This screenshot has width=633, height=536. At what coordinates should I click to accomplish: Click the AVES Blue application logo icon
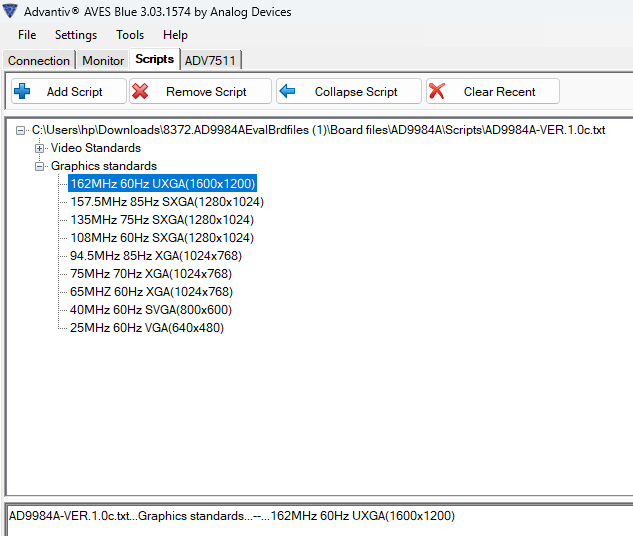coord(10,10)
